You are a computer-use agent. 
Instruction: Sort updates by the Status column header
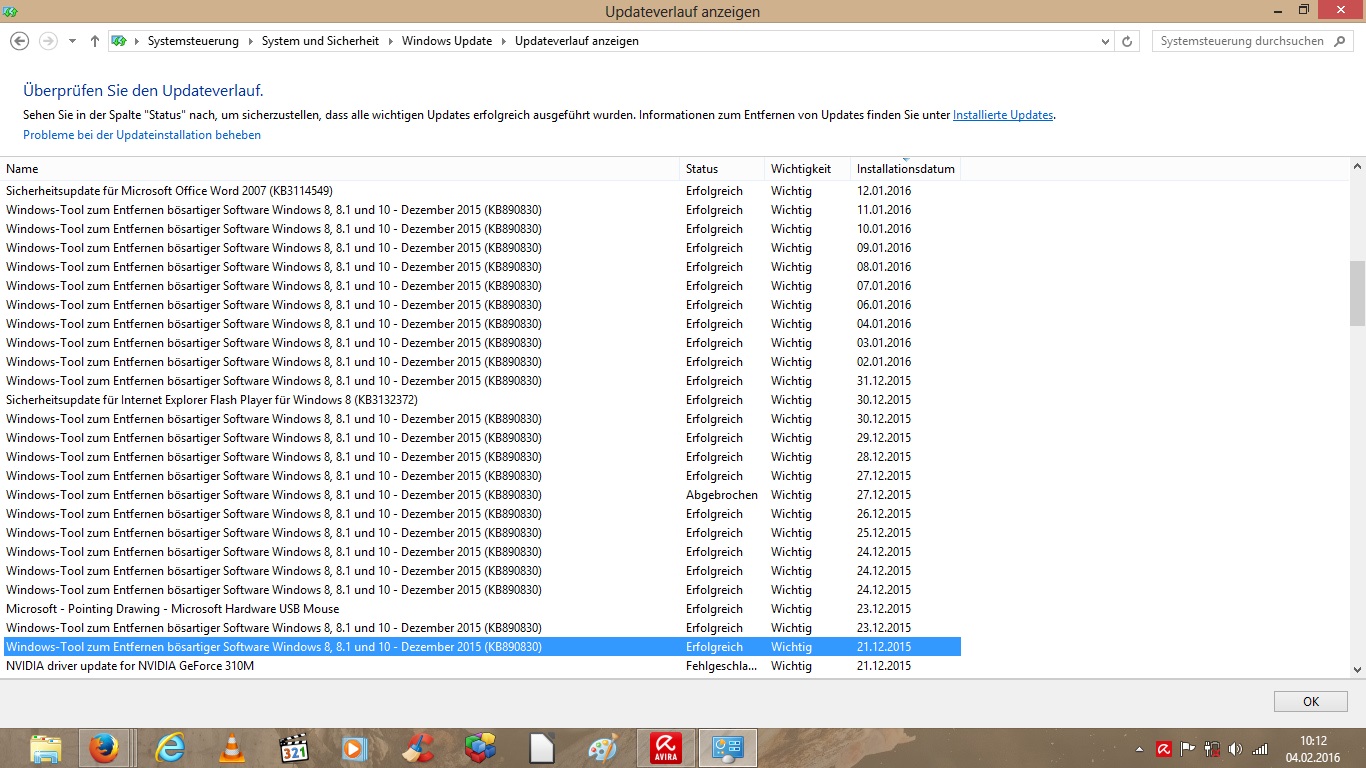tap(702, 169)
